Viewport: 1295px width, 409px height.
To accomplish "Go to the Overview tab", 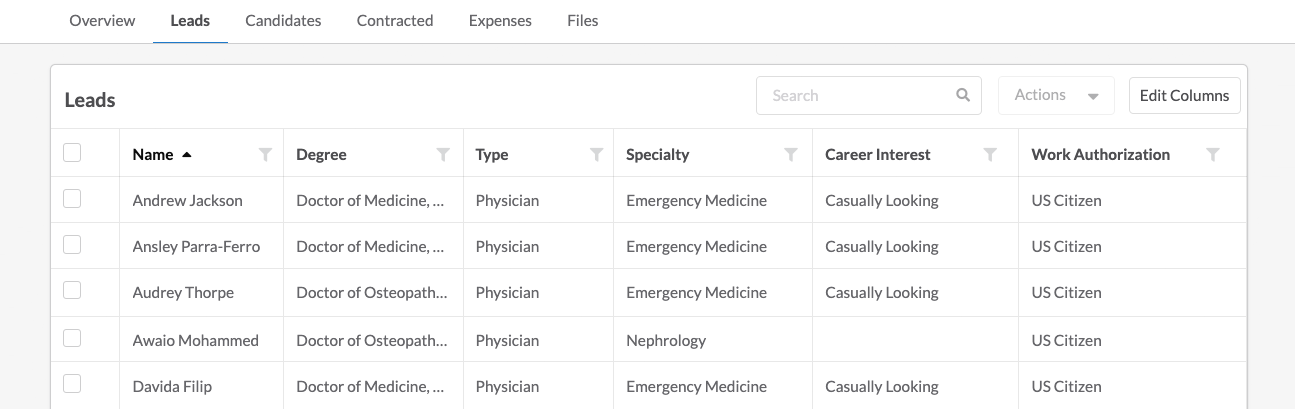I will pyautogui.click(x=102, y=20).
